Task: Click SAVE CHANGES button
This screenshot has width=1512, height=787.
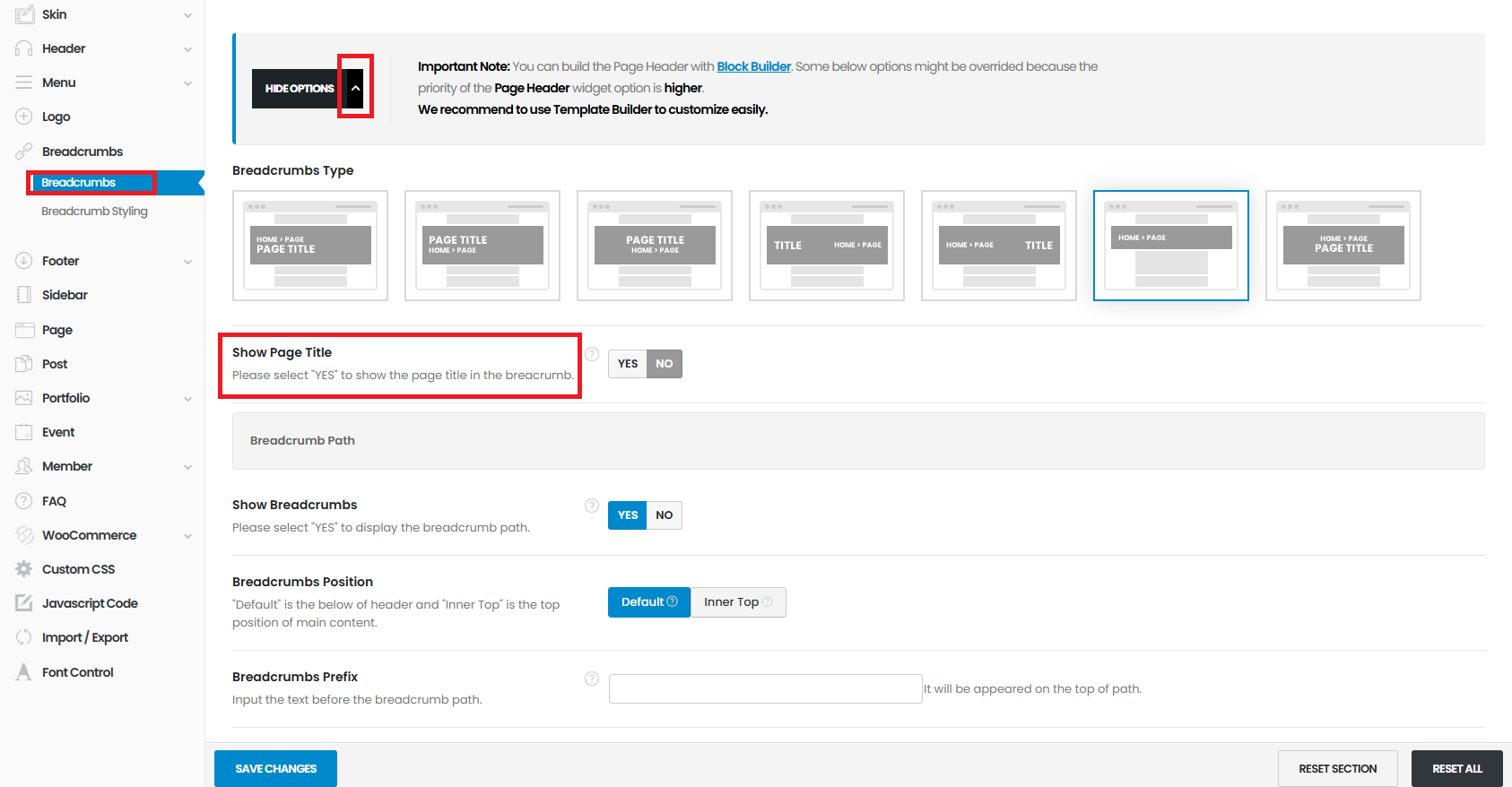Action: click(x=275, y=769)
